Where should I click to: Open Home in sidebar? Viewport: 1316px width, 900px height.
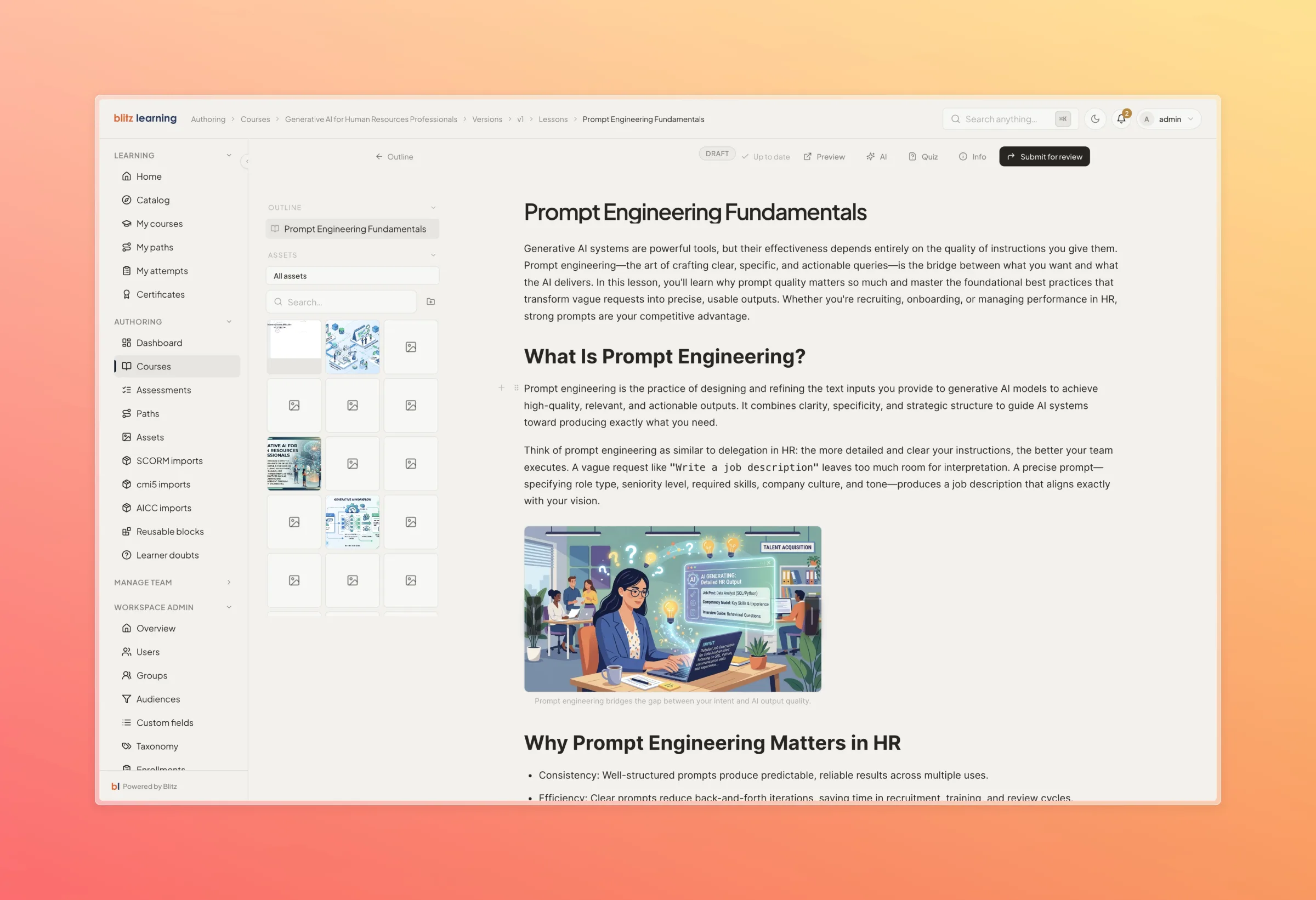click(177, 176)
